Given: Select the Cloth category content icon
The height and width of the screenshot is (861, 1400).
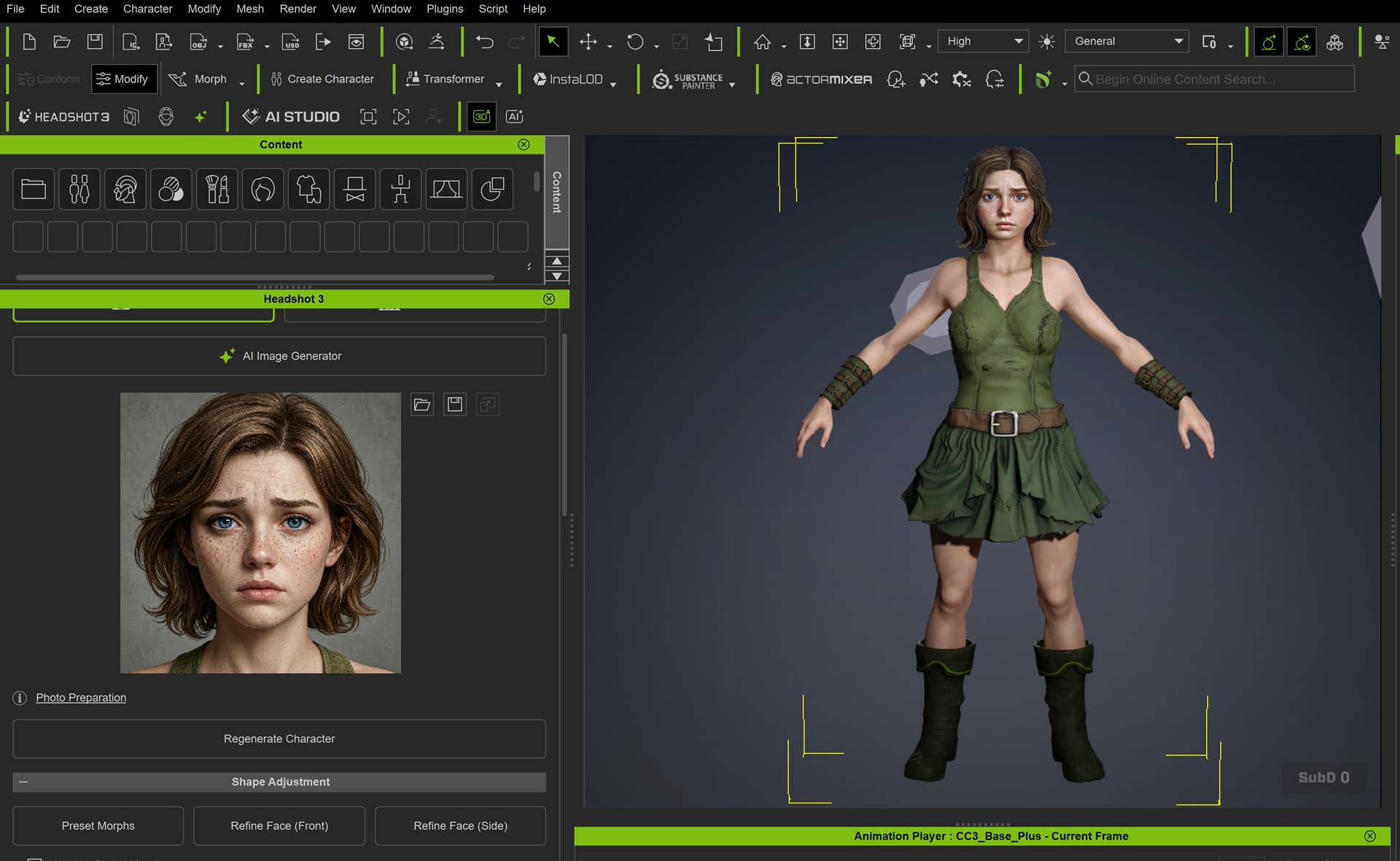Looking at the screenshot, I should [308, 190].
